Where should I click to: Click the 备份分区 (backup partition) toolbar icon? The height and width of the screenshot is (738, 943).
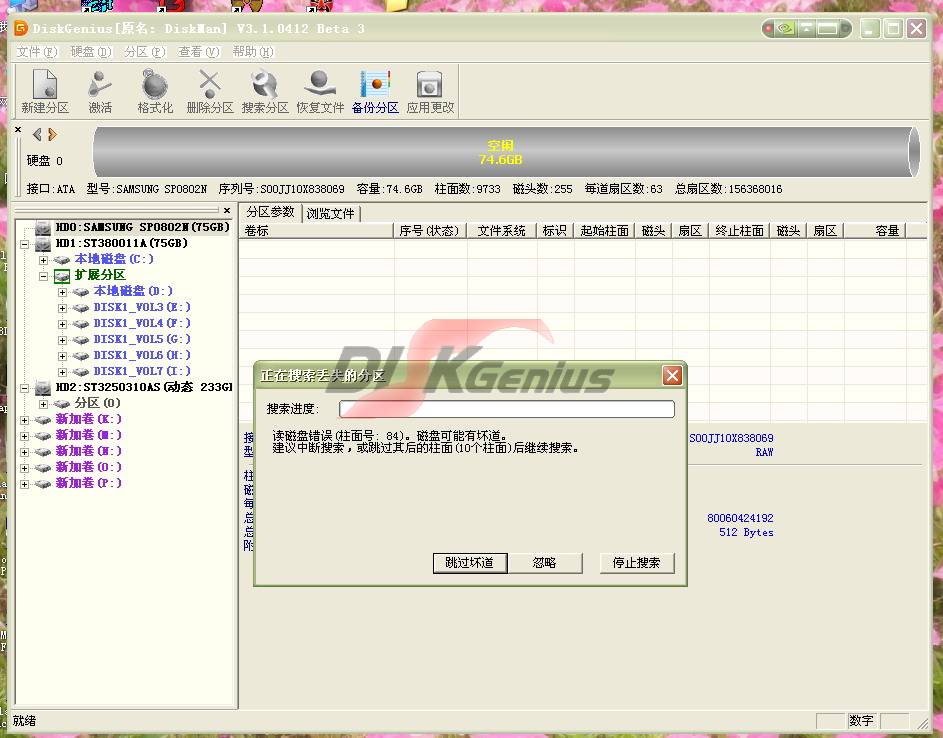tap(375, 91)
